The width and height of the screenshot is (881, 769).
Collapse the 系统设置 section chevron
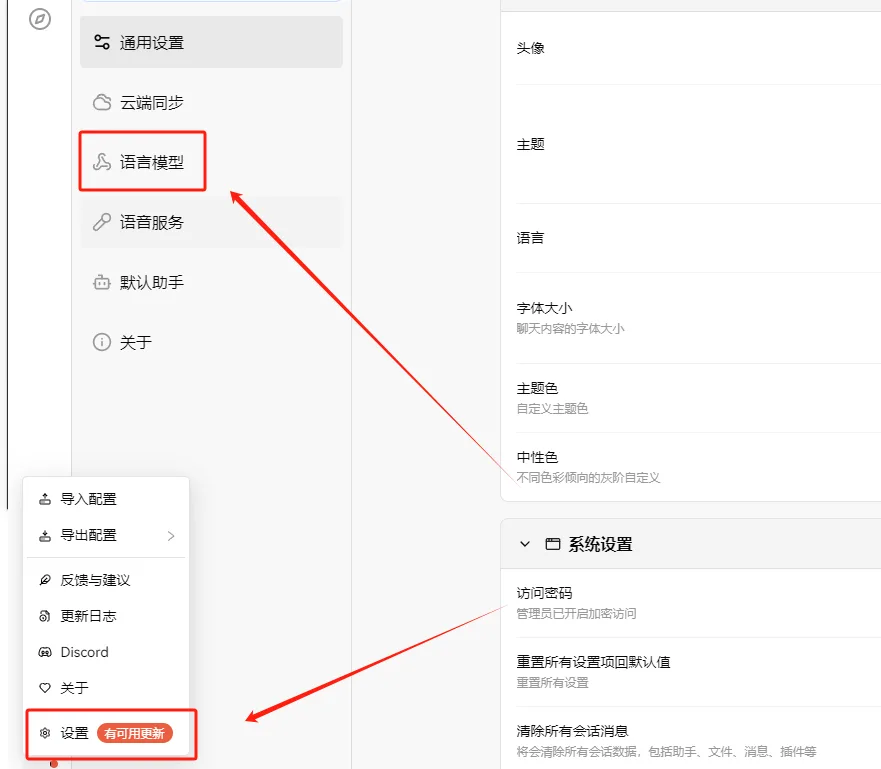[x=525, y=544]
